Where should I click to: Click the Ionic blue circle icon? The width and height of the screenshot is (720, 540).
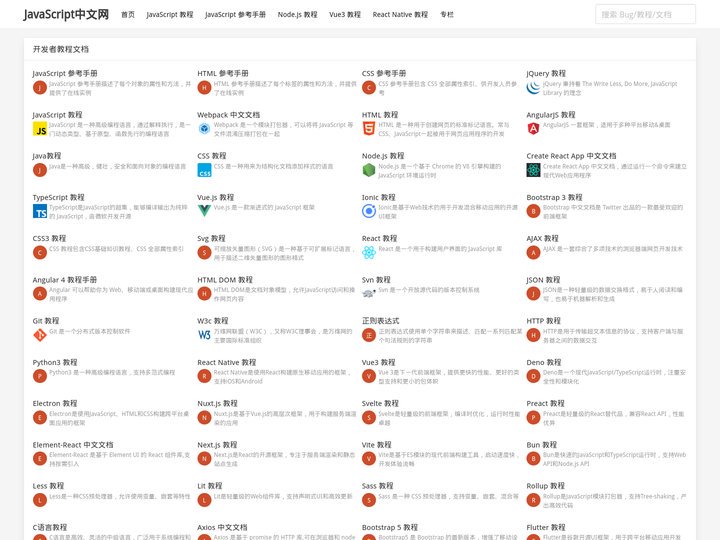[x=369, y=211]
